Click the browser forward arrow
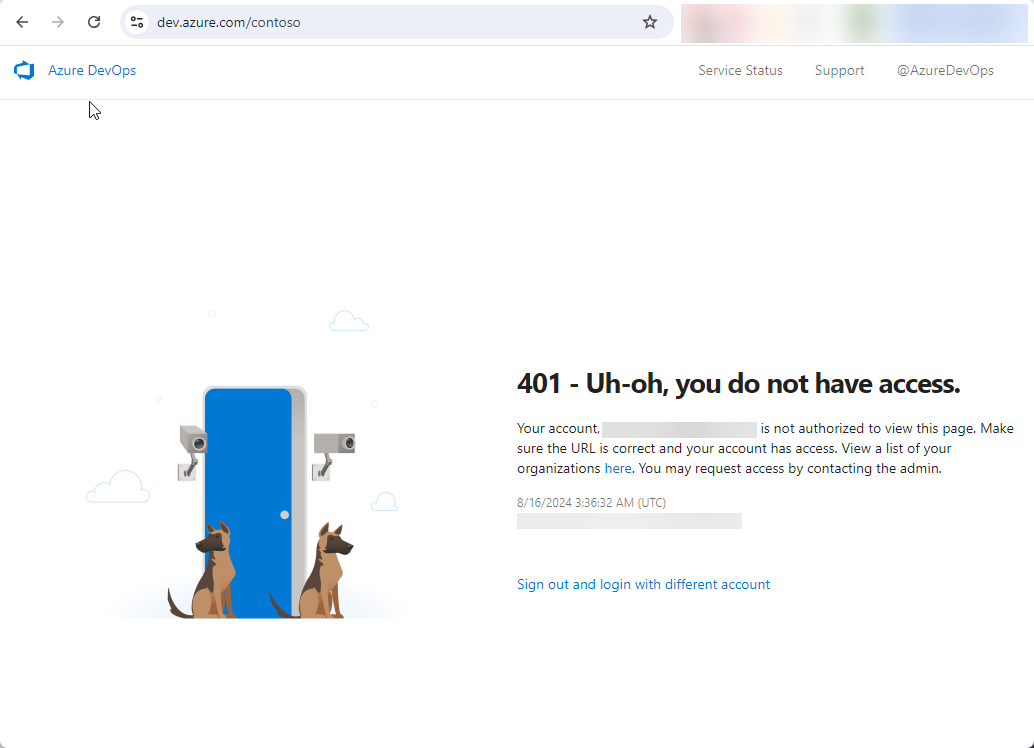The width and height of the screenshot is (1034, 748). (58, 22)
